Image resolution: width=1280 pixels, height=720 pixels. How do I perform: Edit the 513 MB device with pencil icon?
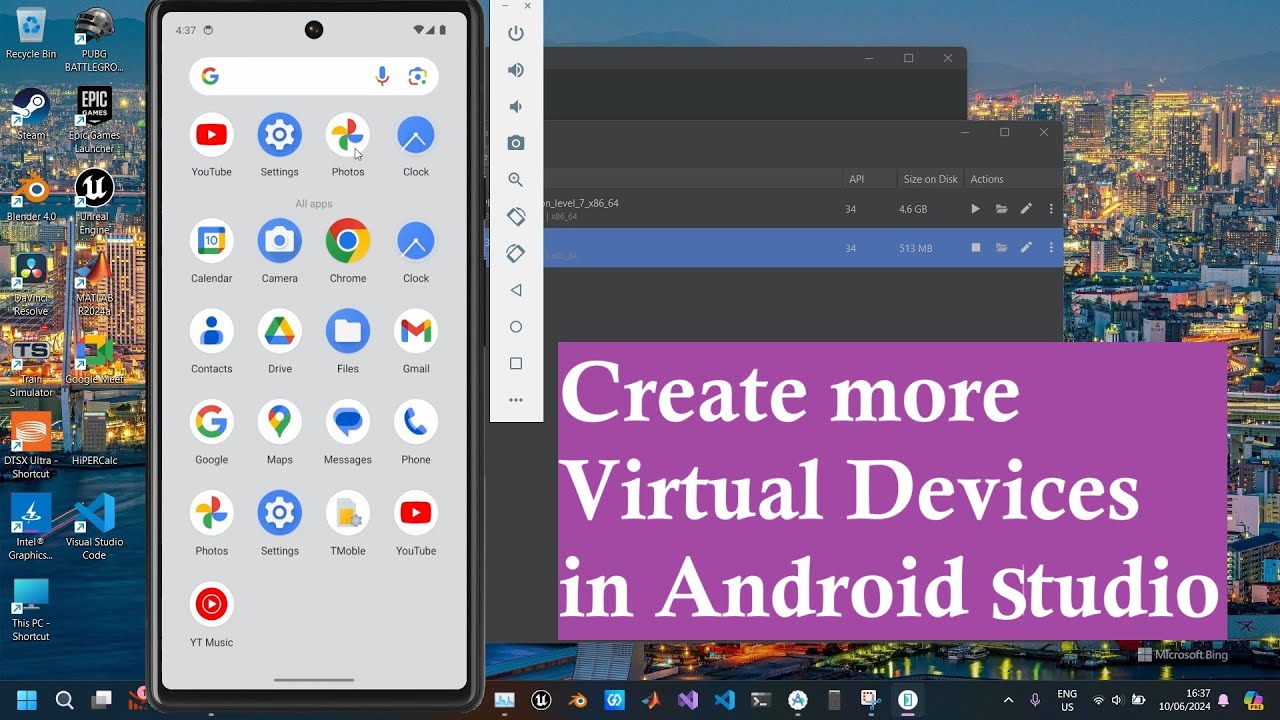[1026, 247]
